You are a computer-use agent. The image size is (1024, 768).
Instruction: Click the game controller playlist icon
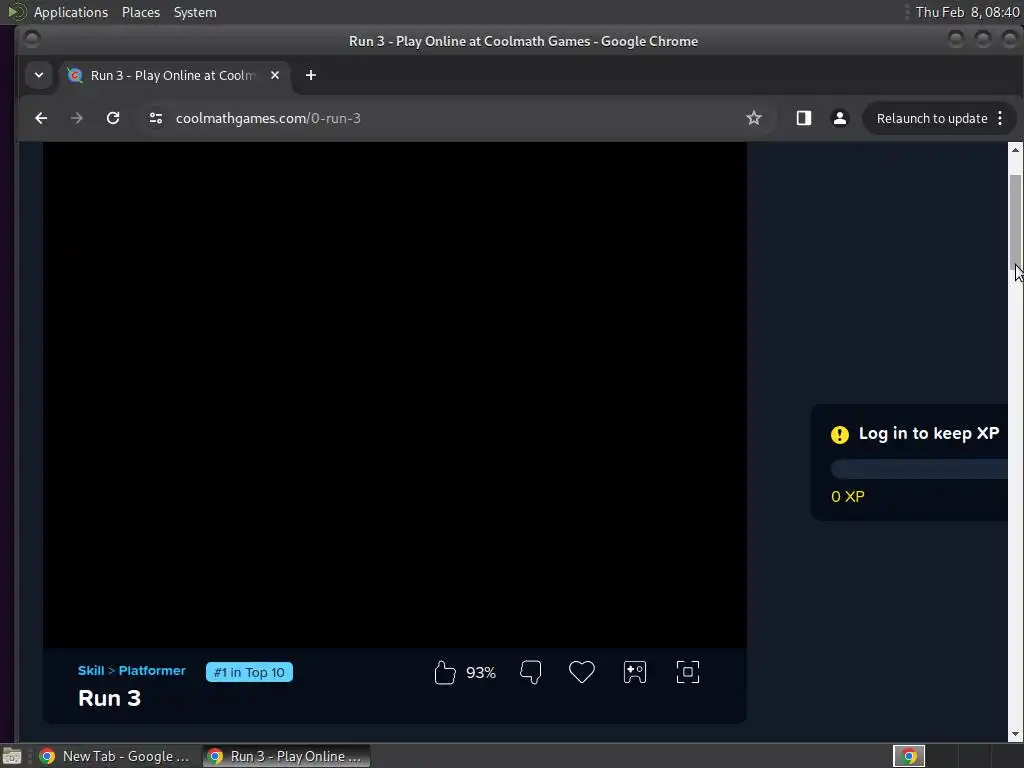point(635,672)
